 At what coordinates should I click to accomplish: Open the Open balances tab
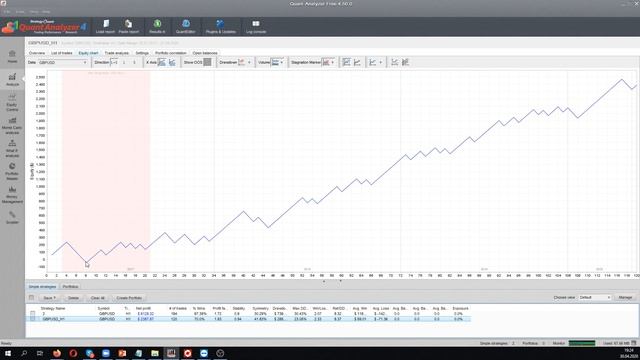click(x=205, y=53)
